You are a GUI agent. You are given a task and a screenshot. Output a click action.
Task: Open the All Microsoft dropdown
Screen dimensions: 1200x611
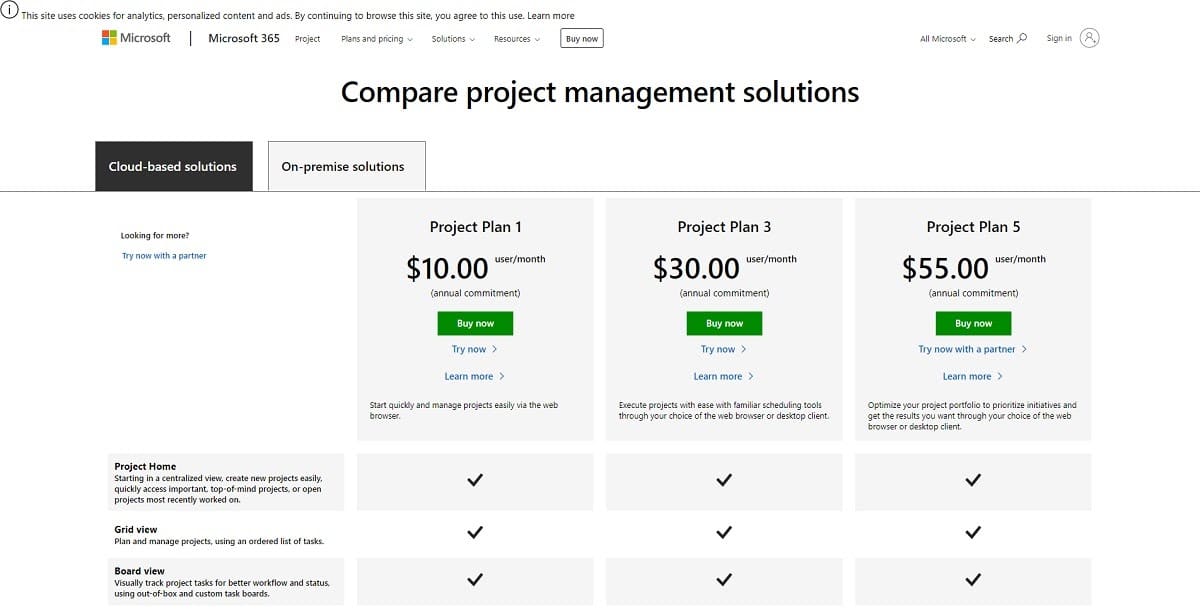944,38
